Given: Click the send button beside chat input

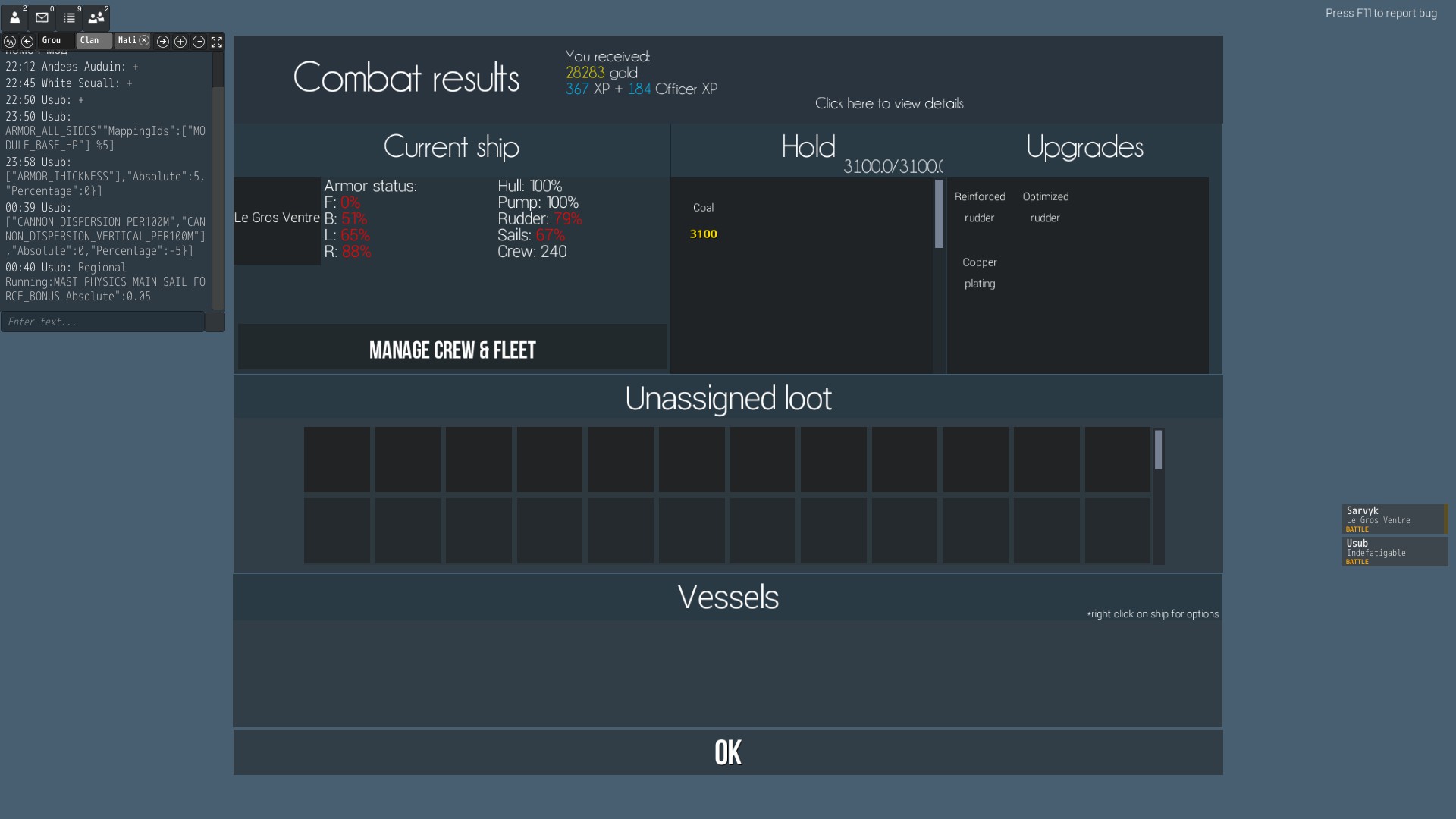Looking at the screenshot, I should (215, 322).
